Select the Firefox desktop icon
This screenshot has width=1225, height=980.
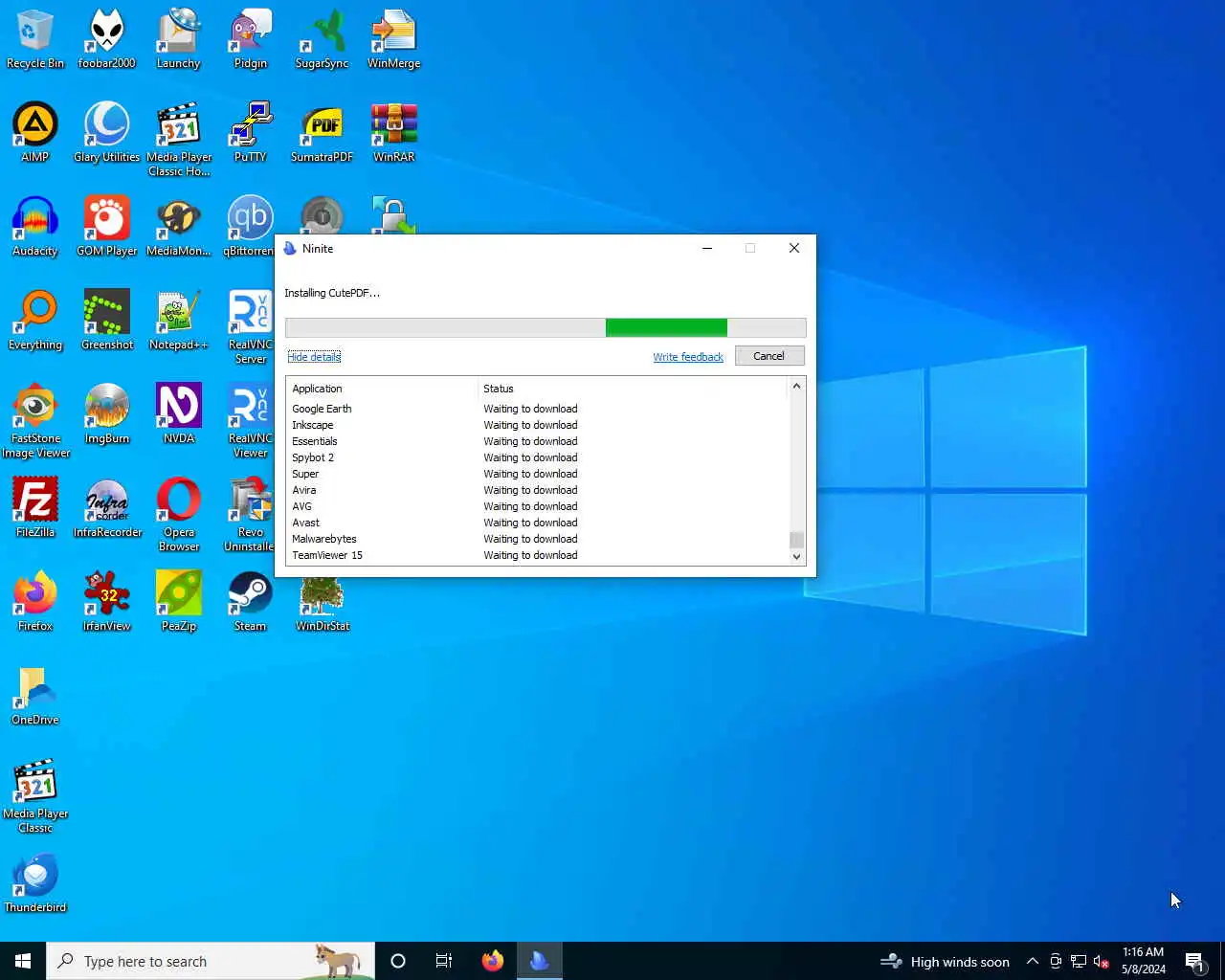click(x=35, y=601)
